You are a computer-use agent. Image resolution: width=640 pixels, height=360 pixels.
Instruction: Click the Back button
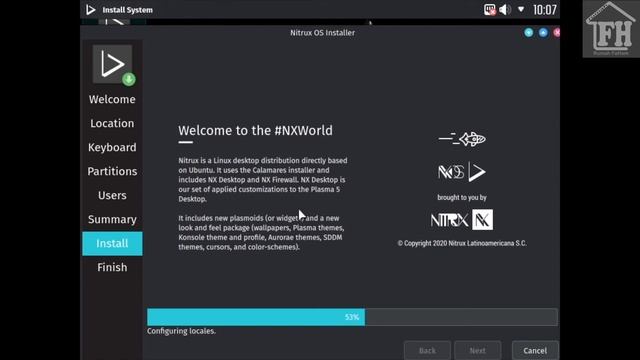[x=427, y=350]
